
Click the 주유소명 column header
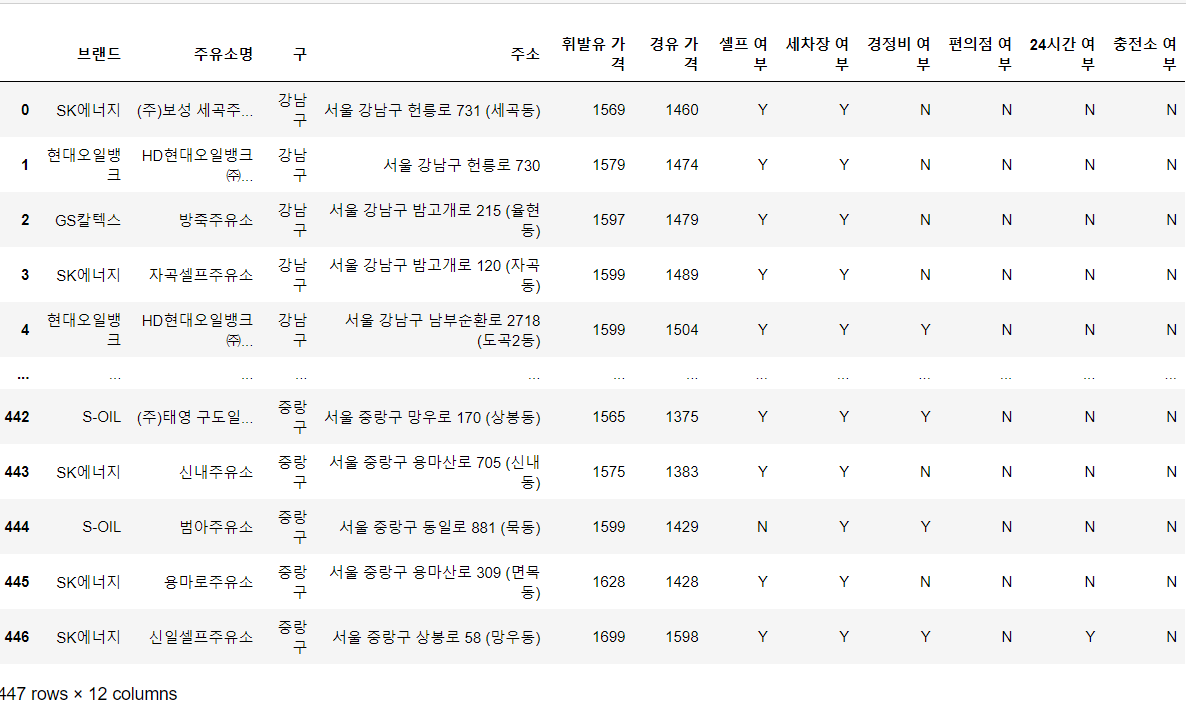(x=223, y=54)
